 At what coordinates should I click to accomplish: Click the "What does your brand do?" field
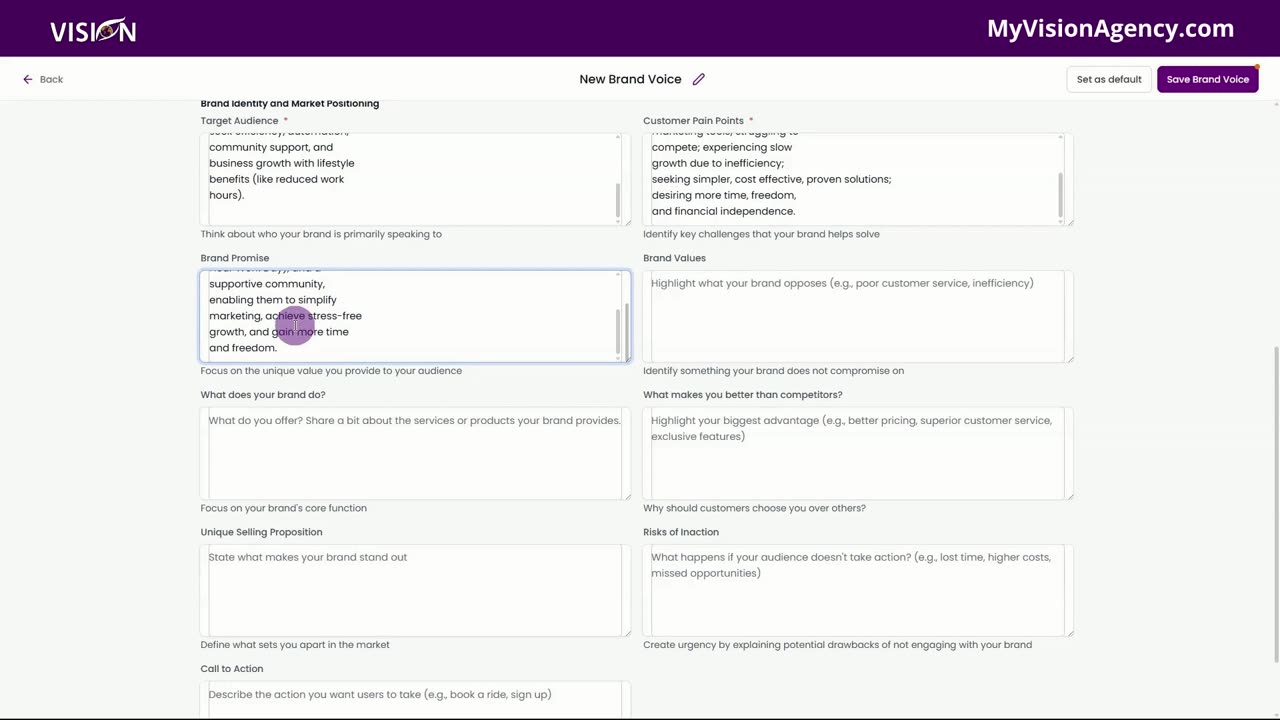[x=414, y=452]
